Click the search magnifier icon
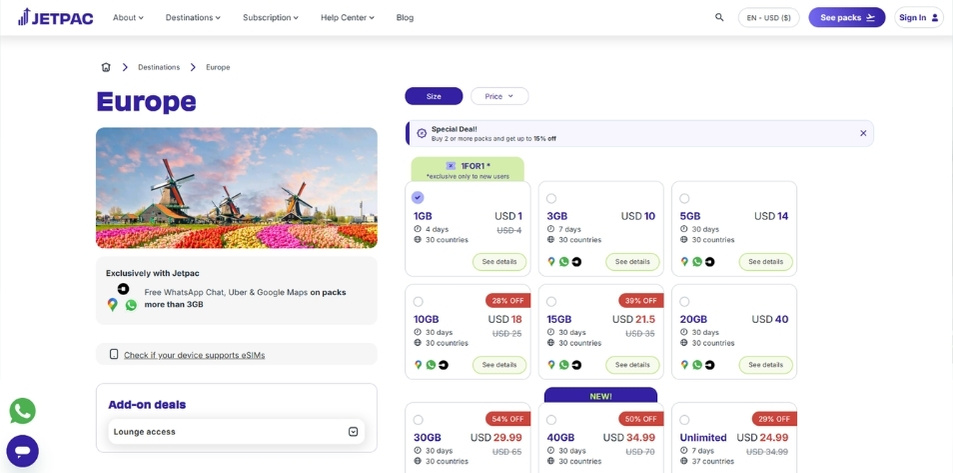Image resolution: width=953 pixels, height=473 pixels. (719, 17)
